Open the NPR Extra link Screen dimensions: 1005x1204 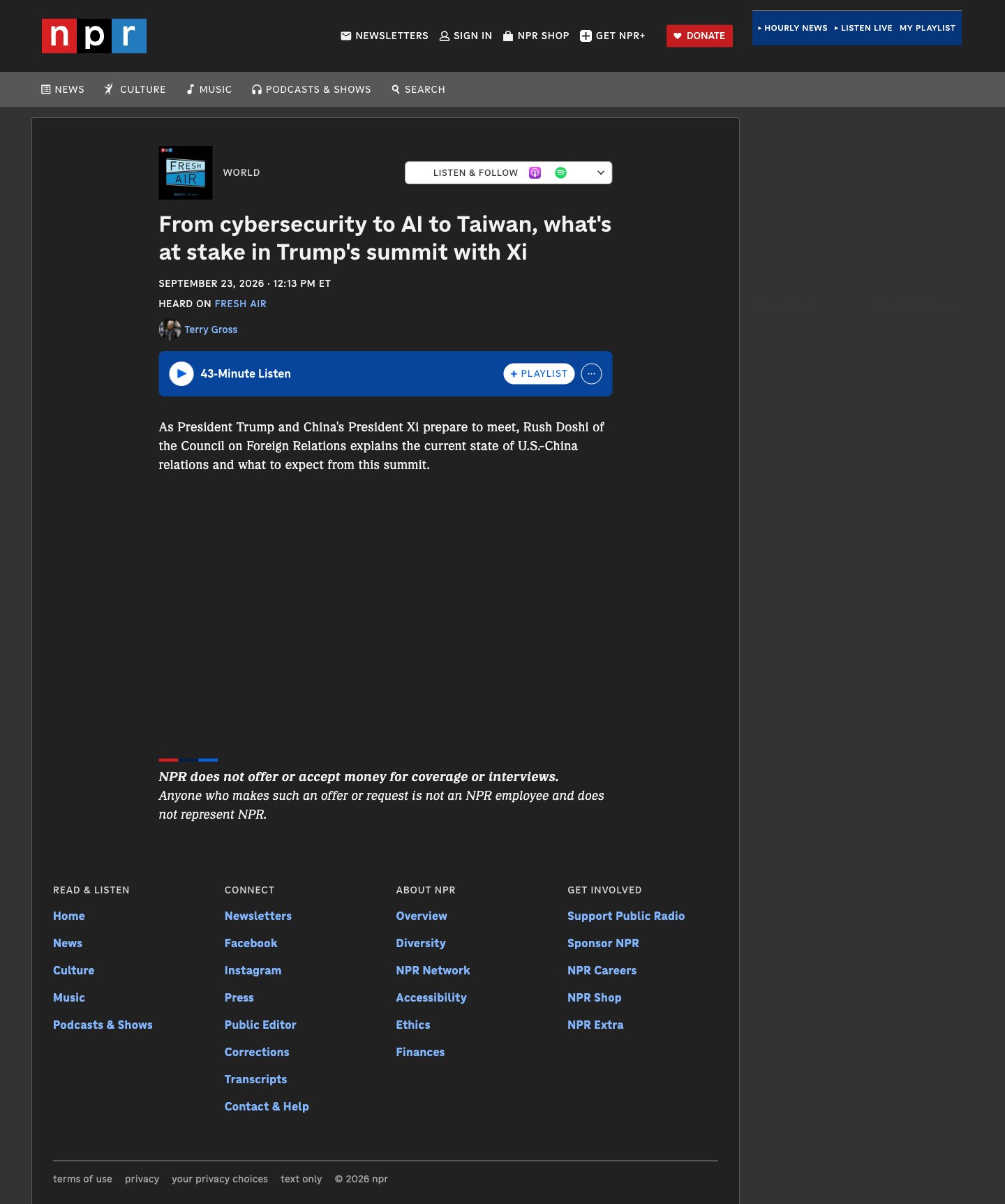click(x=595, y=1025)
